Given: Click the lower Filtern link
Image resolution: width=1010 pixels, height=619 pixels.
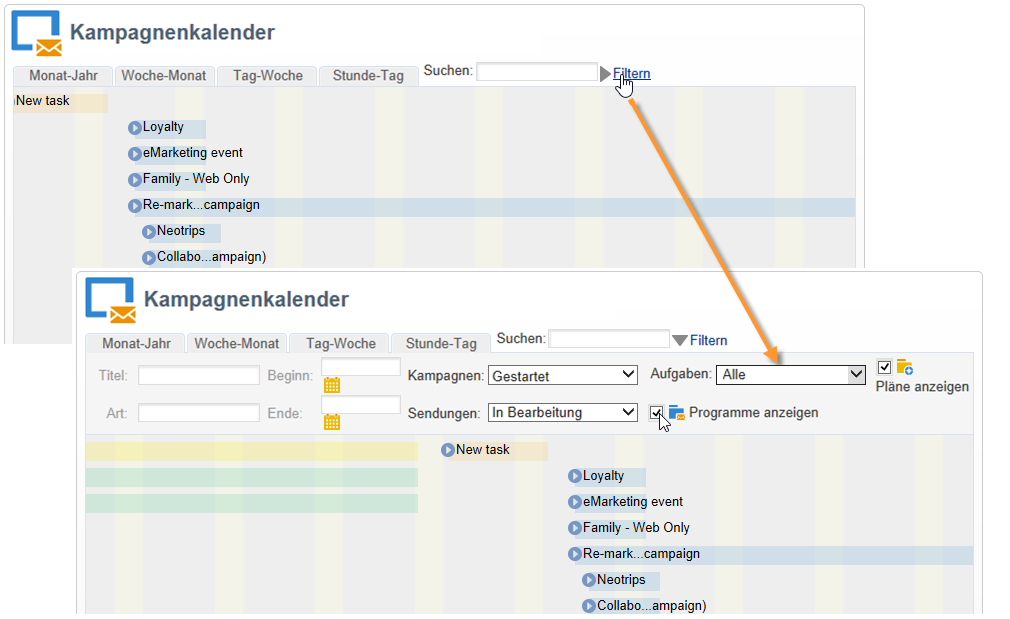Looking at the screenshot, I should click(709, 340).
